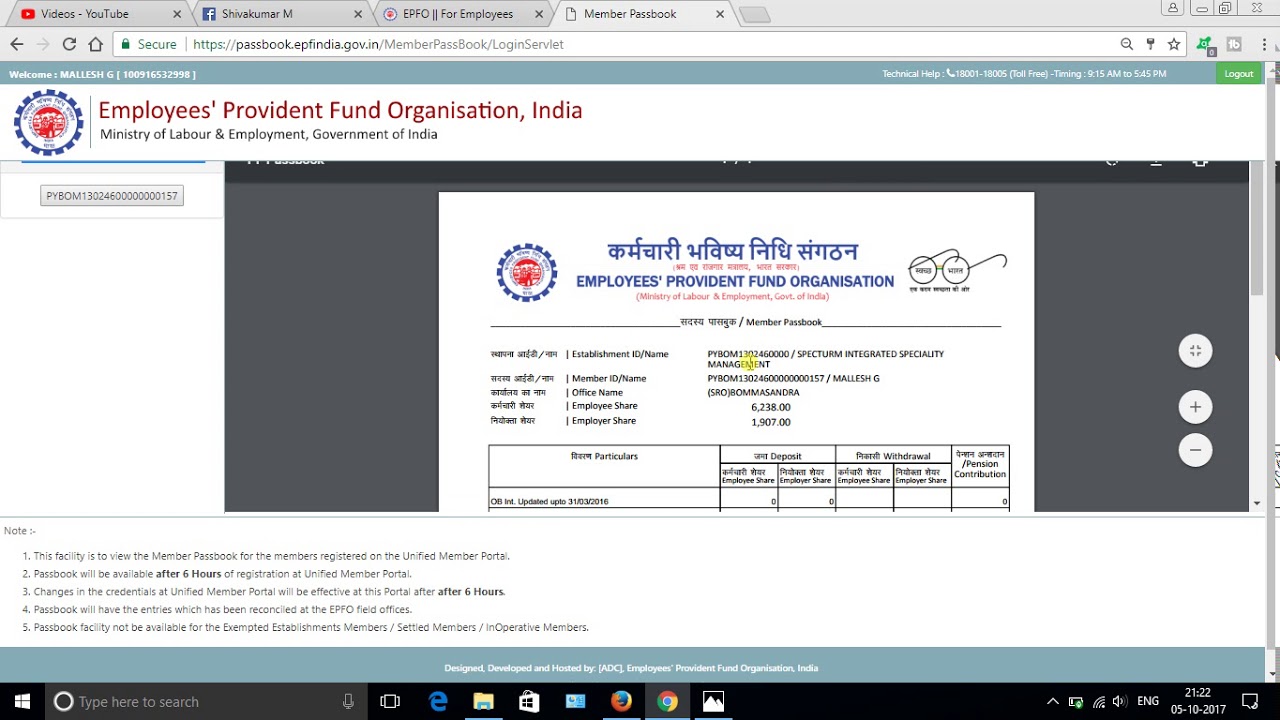
Task: Click the microphone icon in search box
Action: [x=348, y=701]
